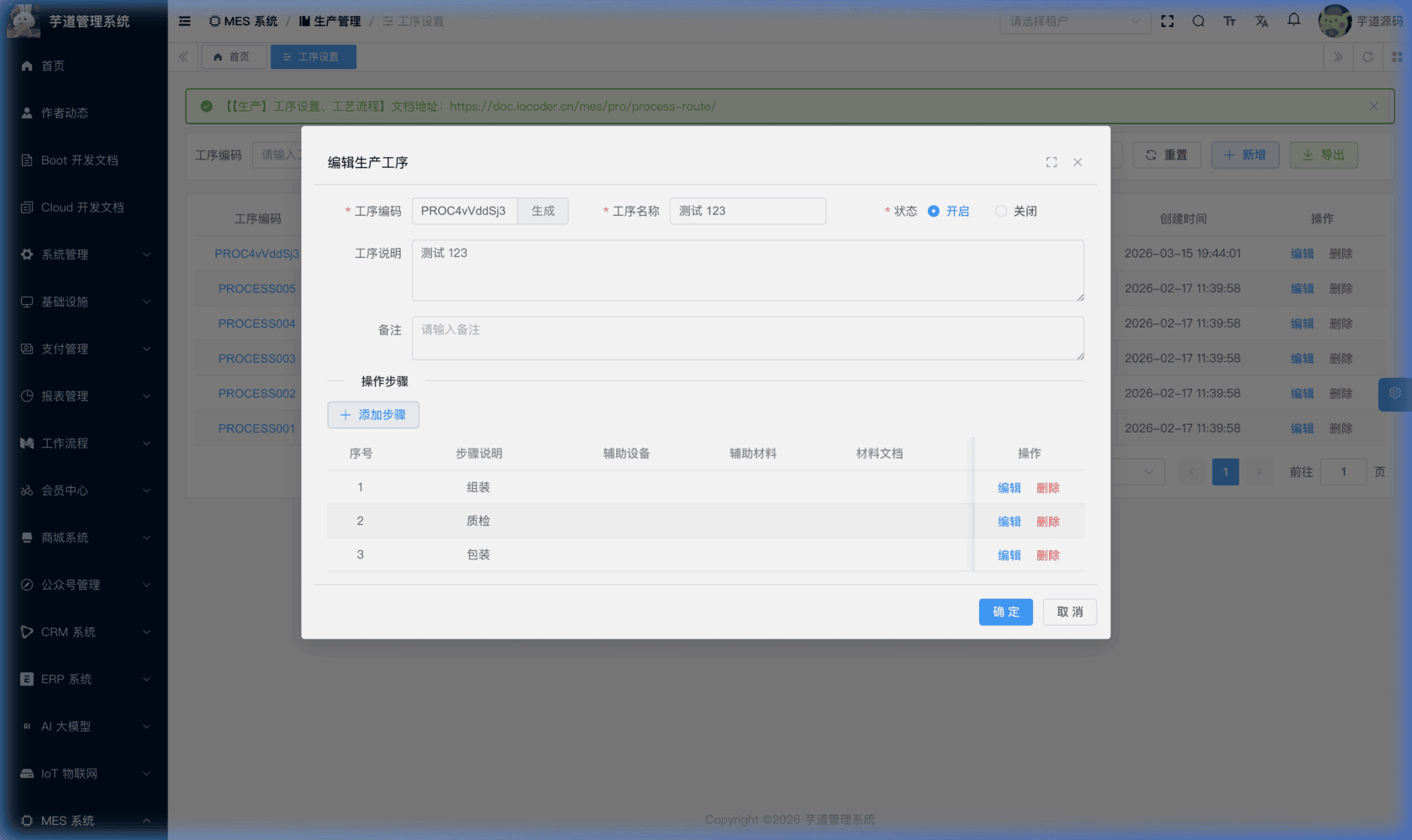The width and height of the screenshot is (1412, 840).
Task: Click the layout grid icon beside refresh
Action: [1399, 56]
